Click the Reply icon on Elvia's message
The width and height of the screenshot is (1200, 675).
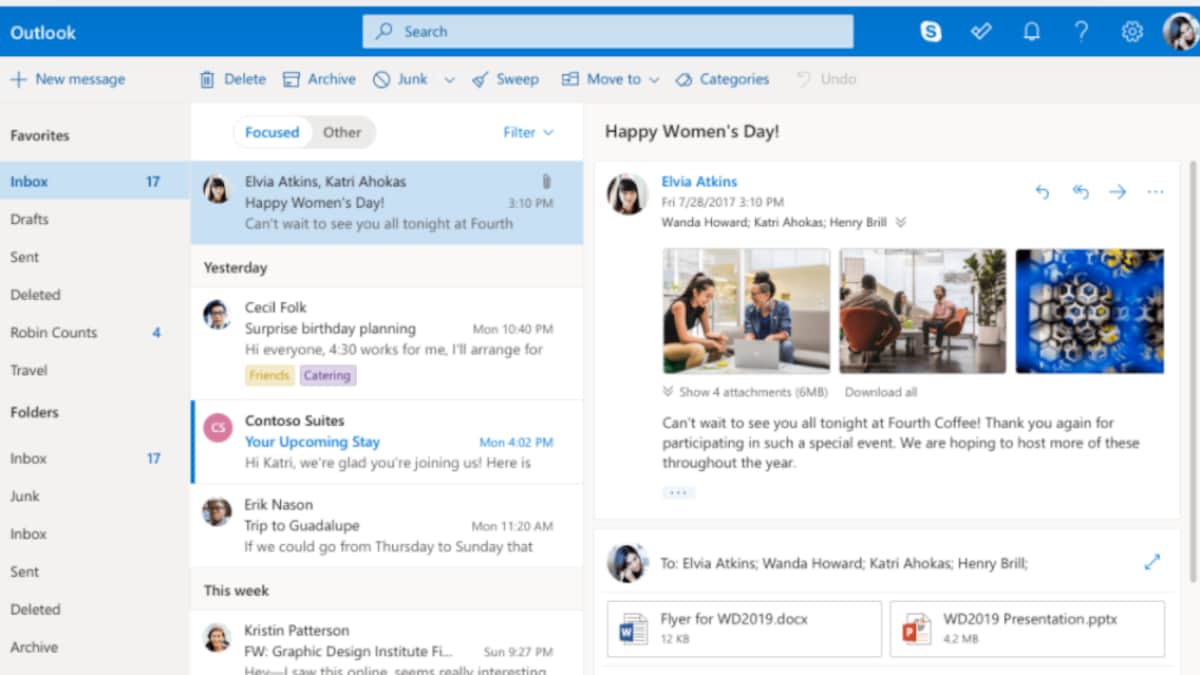click(x=1041, y=191)
